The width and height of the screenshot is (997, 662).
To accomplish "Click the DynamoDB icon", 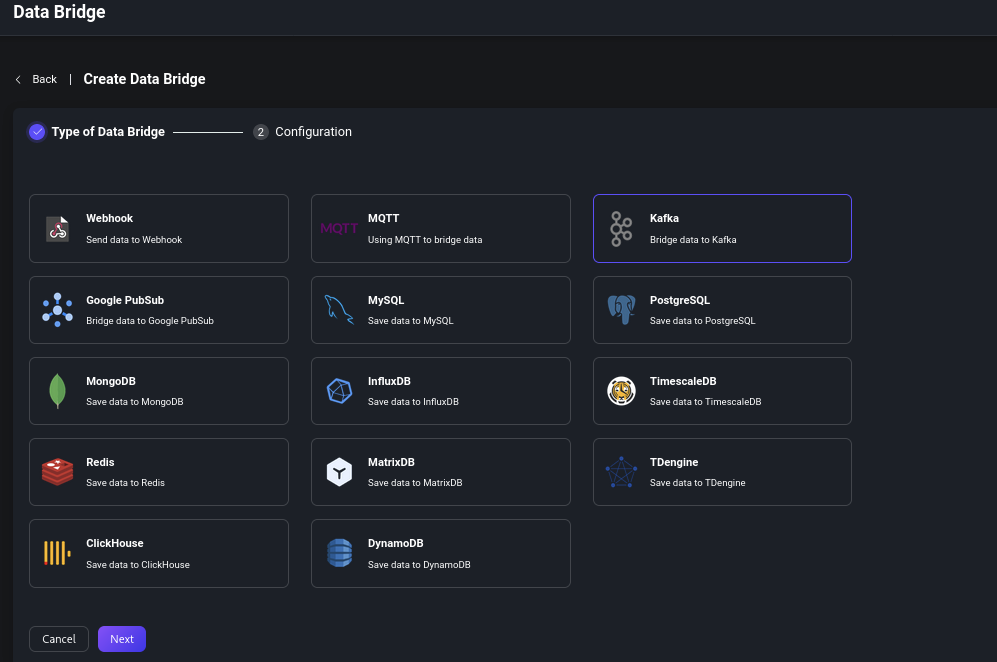I will (339, 553).
